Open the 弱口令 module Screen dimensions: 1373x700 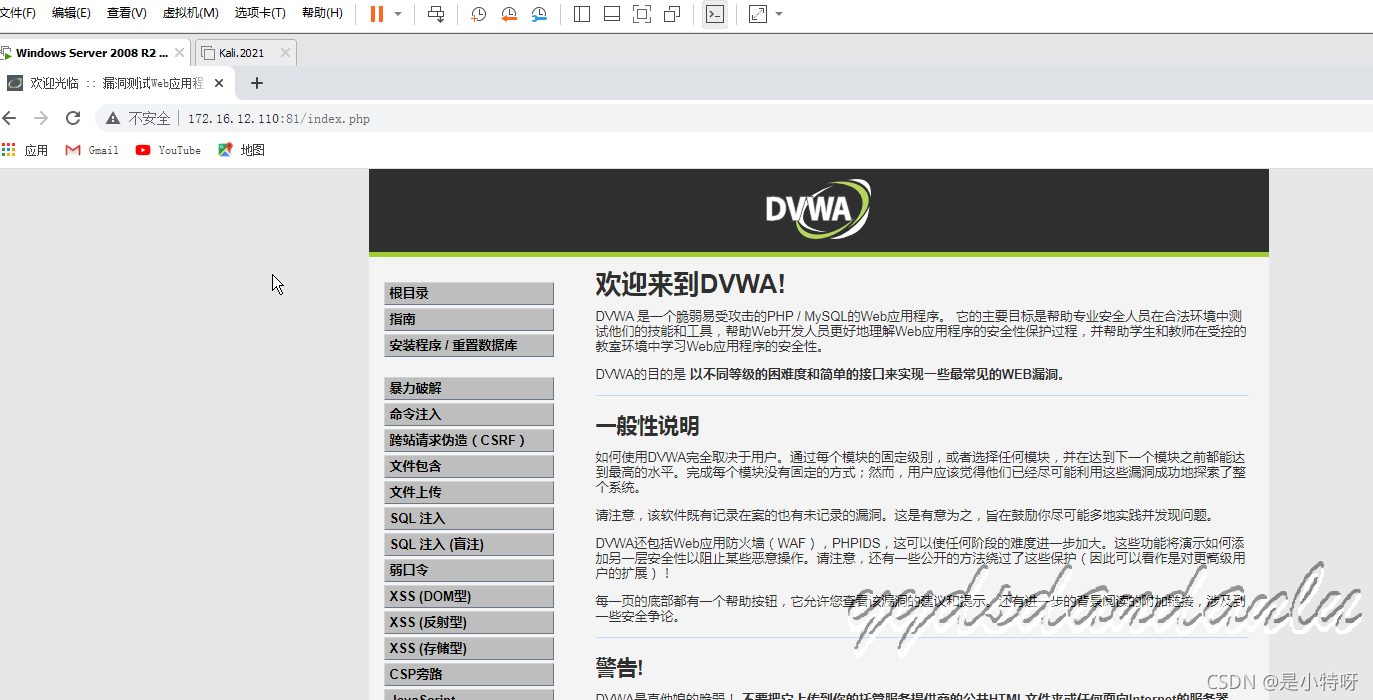pyautogui.click(x=469, y=570)
